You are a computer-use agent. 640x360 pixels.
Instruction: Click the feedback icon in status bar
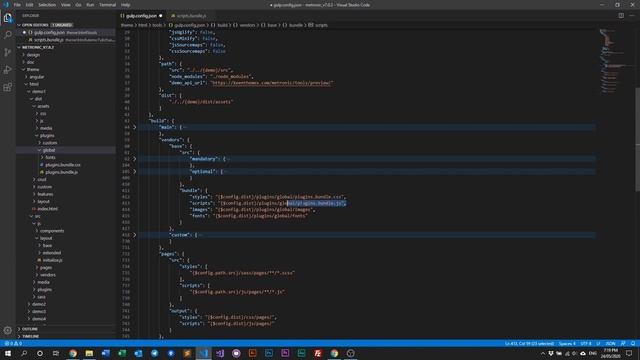(x=623, y=344)
